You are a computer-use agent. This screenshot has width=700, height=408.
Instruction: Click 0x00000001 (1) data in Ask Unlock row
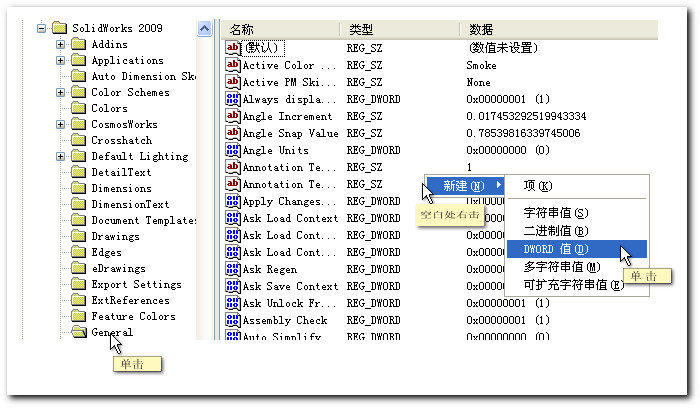[x=508, y=303]
